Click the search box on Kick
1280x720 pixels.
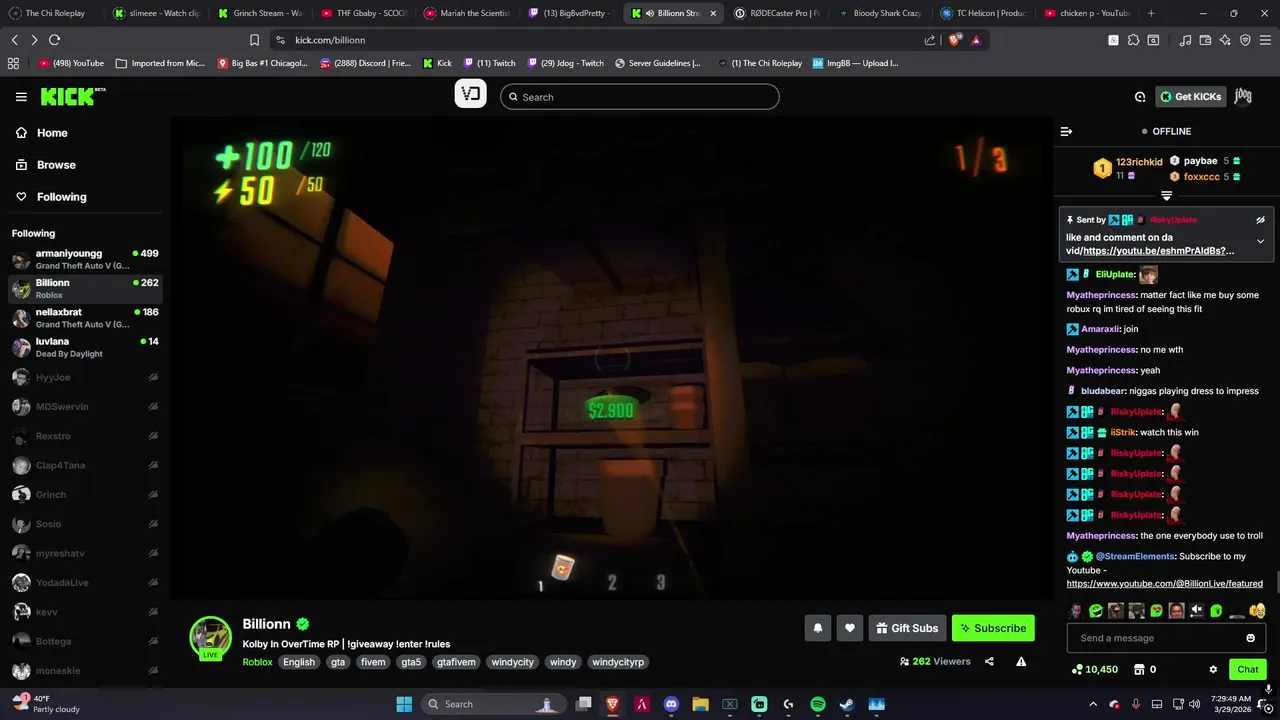tap(640, 97)
